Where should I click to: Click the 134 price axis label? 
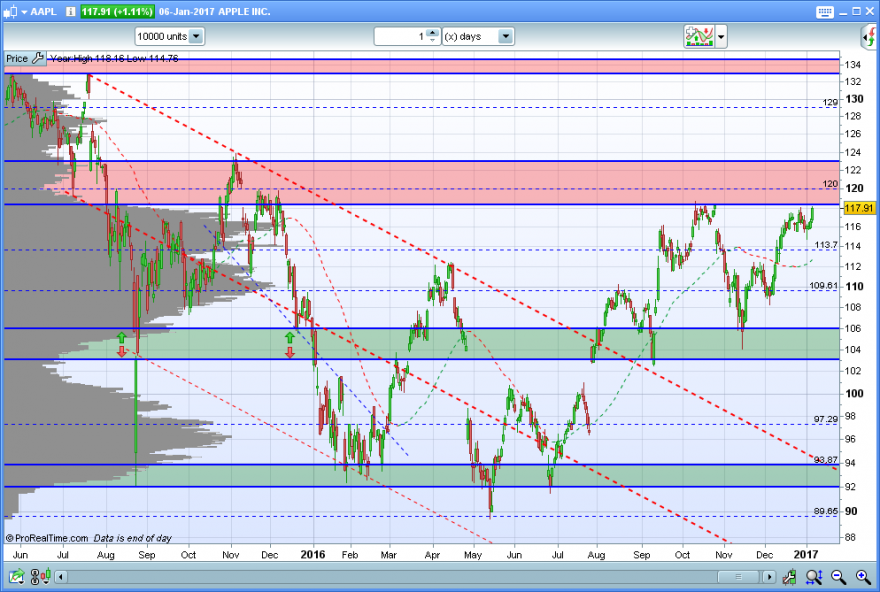pyautogui.click(x=853, y=65)
